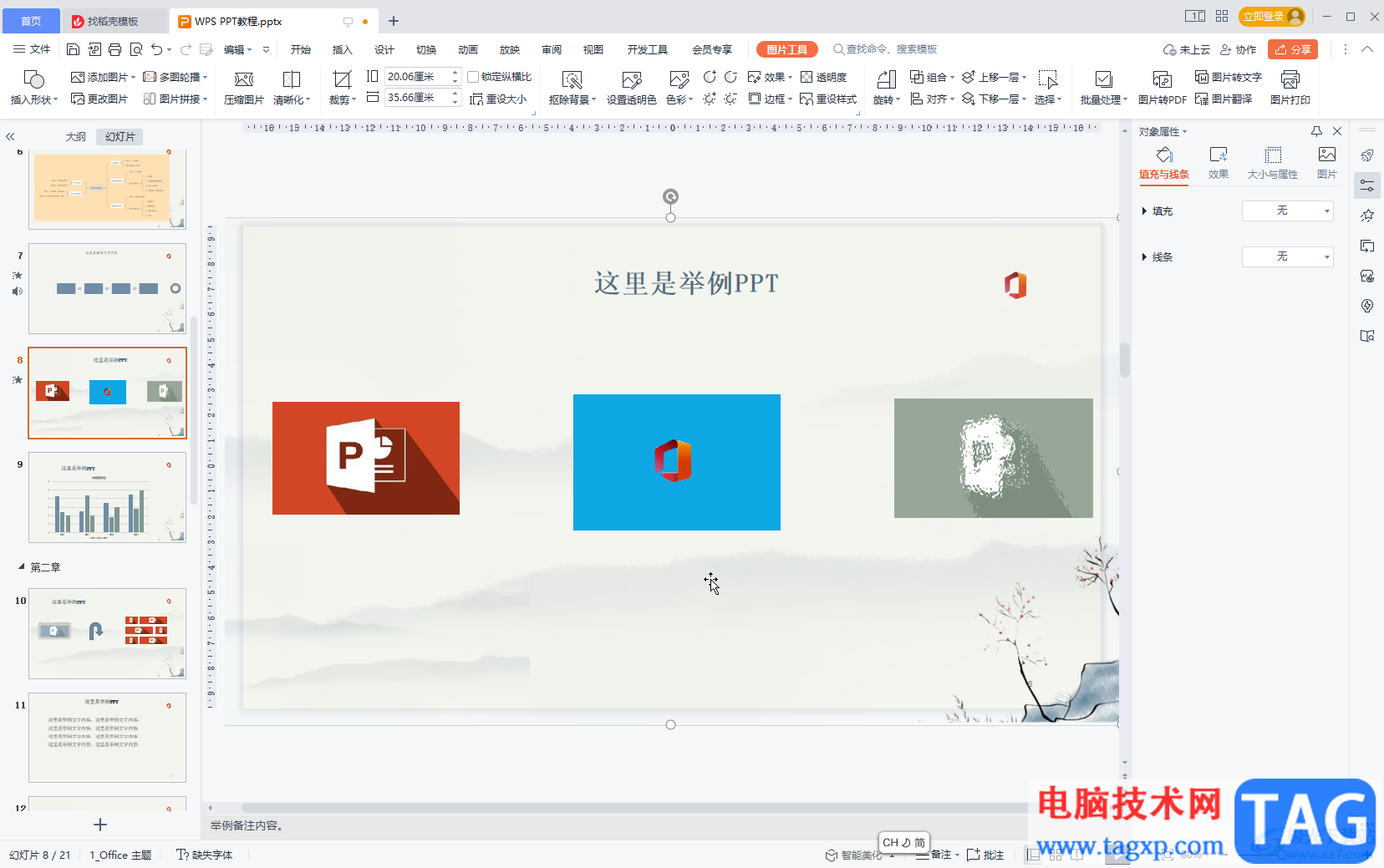Toggle sound icon on slide 7 thumbnail
The width and height of the screenshot is (1384, 868).
pyautogui.click(x=18, y=292)
